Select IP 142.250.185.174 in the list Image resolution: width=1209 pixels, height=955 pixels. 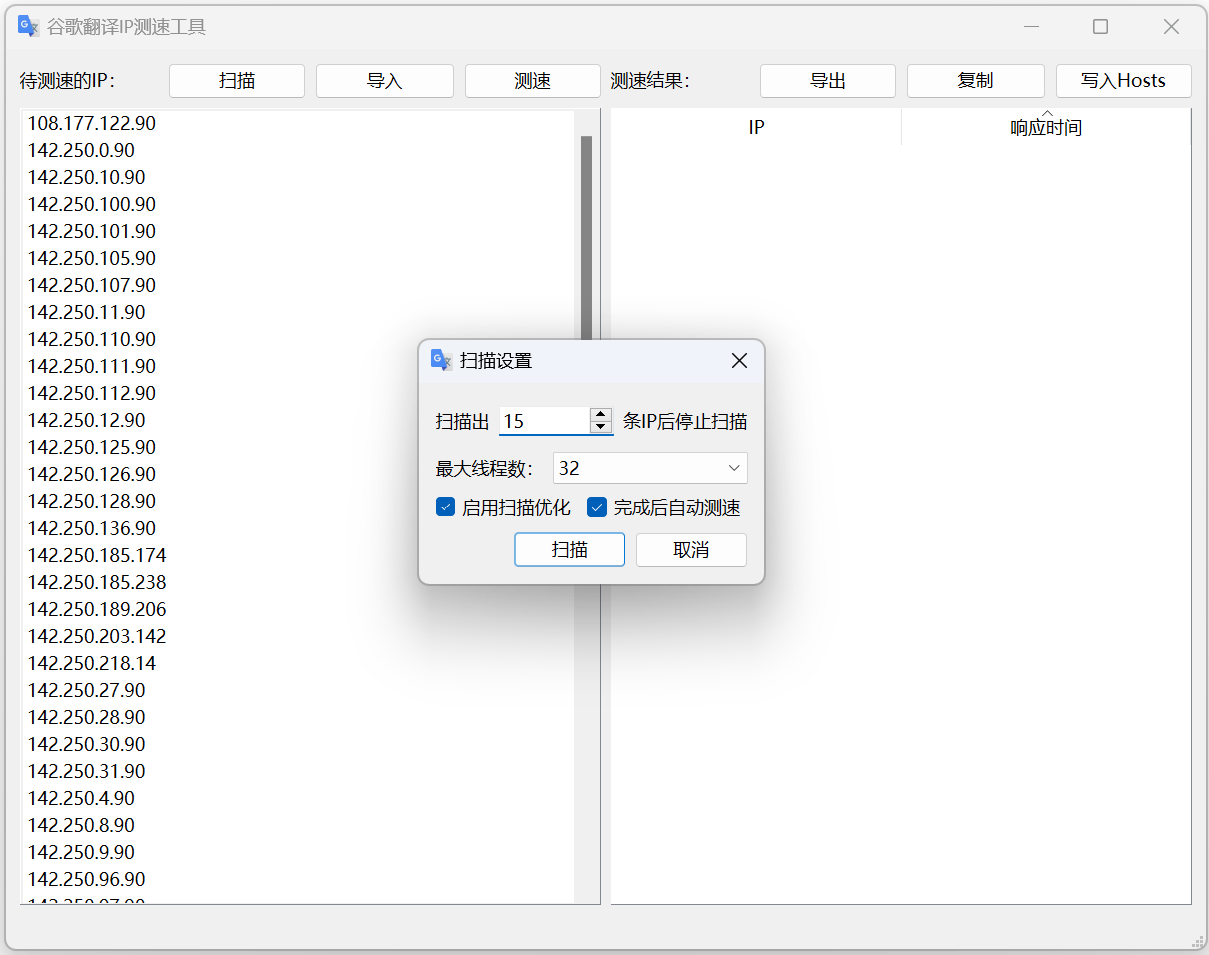(97, 555)
